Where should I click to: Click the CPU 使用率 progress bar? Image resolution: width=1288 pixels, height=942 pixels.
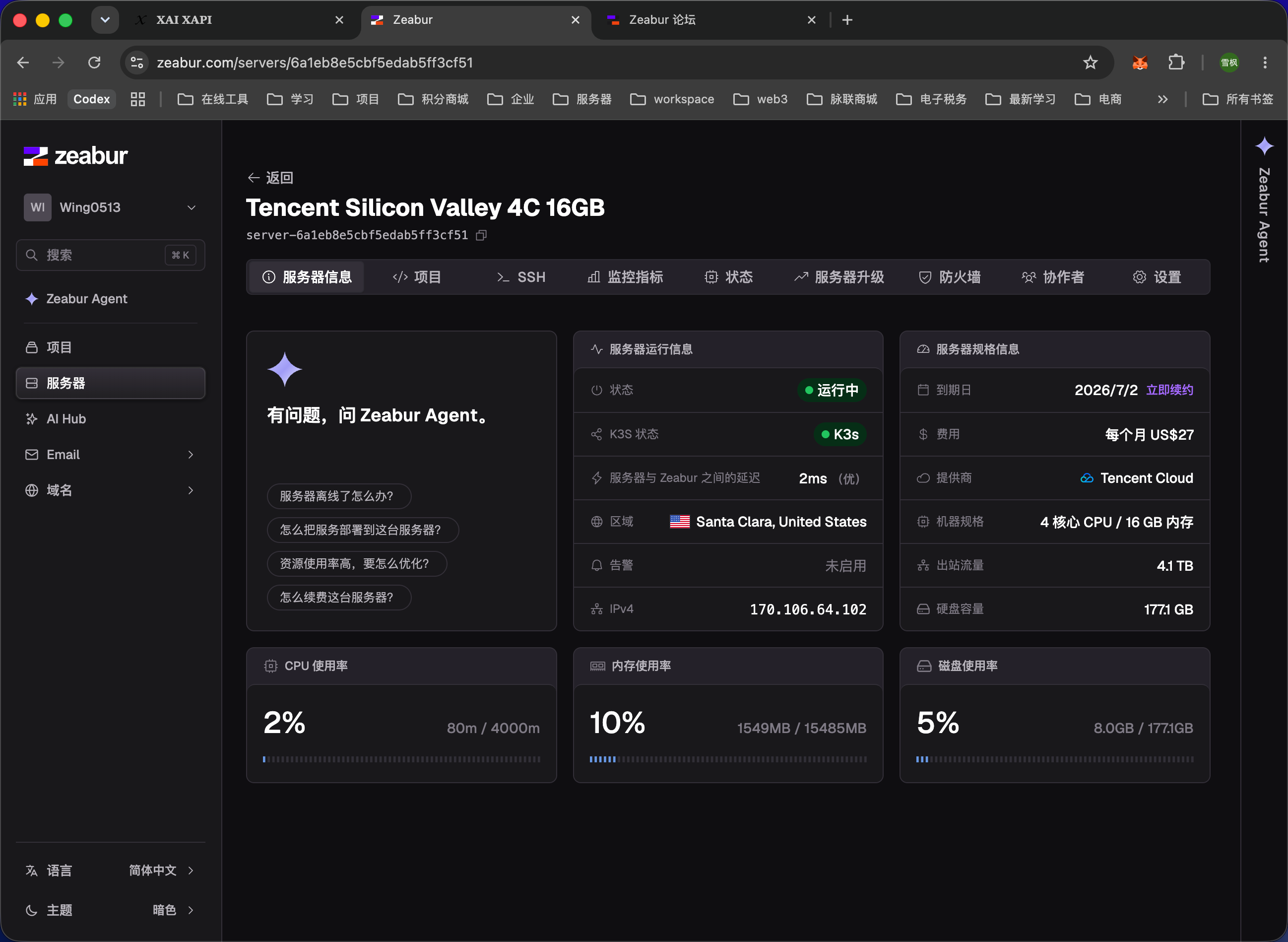(401, 759)
